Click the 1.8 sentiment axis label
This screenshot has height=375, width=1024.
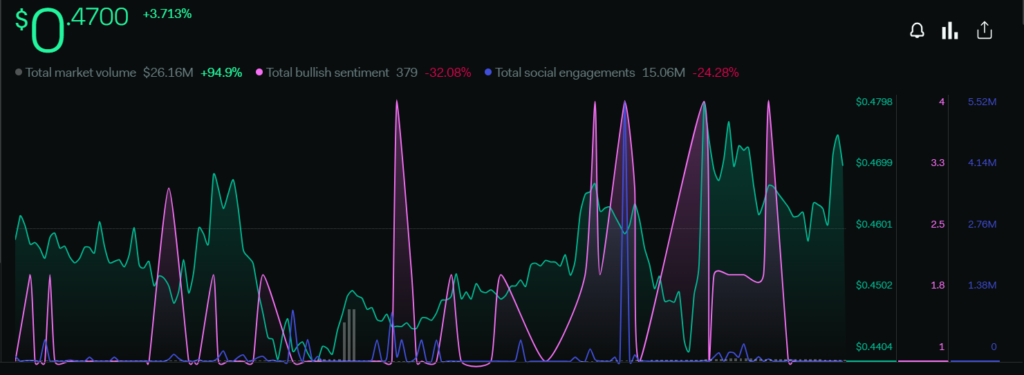tap(938, 285)
